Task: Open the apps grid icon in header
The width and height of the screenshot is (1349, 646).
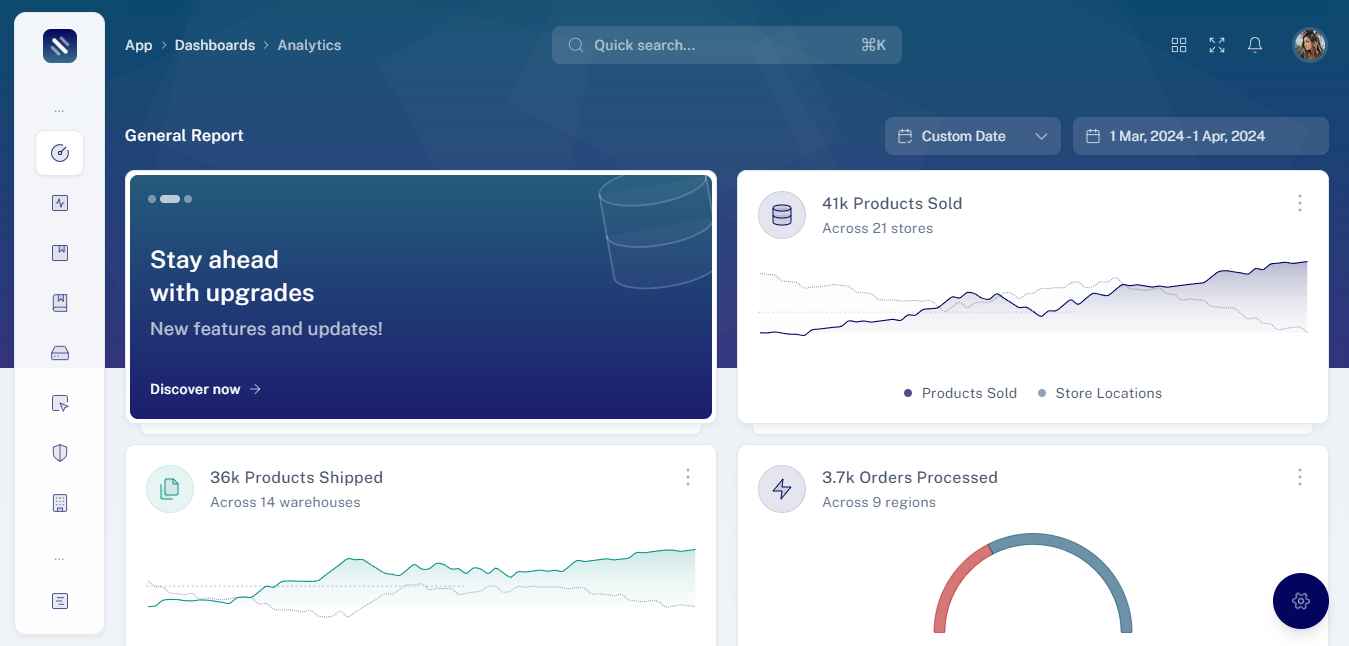Action: coord(1178,45)
